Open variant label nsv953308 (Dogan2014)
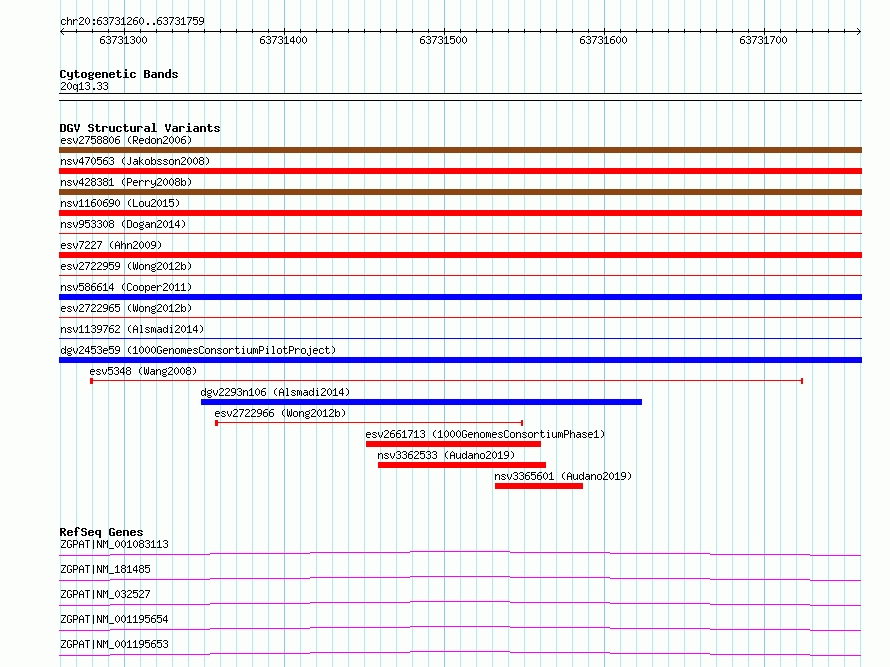 123,224
